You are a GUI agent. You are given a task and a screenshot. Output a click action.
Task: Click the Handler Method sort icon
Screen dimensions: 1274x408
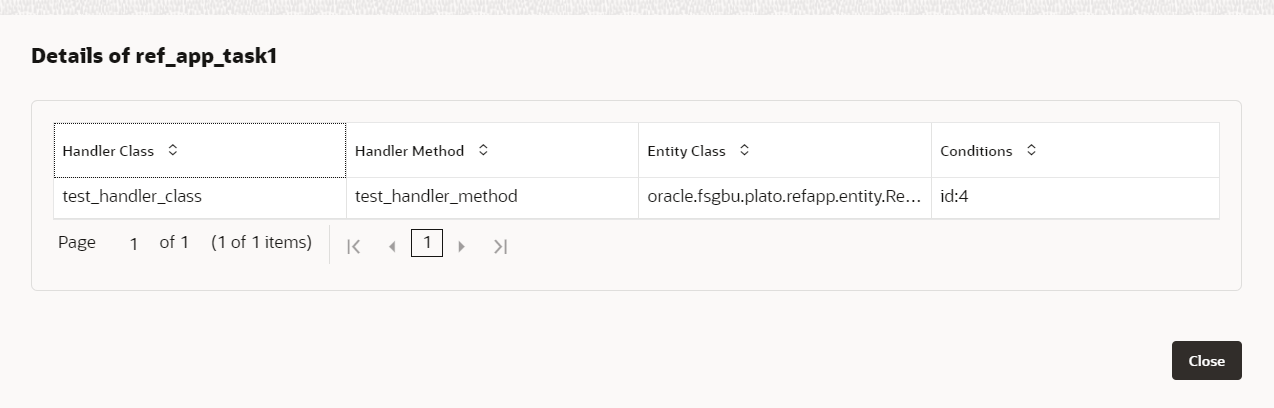pyautogui.click(x=483, y=150)
